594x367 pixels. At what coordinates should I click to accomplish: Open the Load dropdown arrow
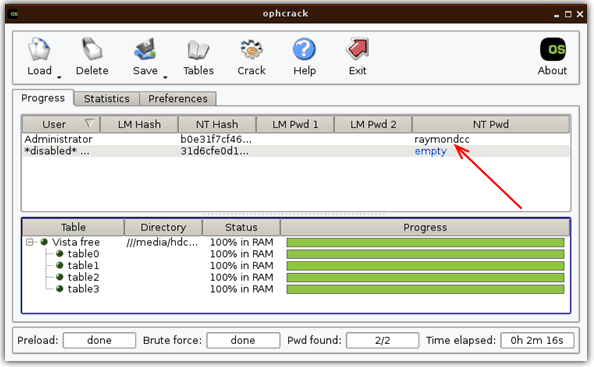click(x=59, y=78)
